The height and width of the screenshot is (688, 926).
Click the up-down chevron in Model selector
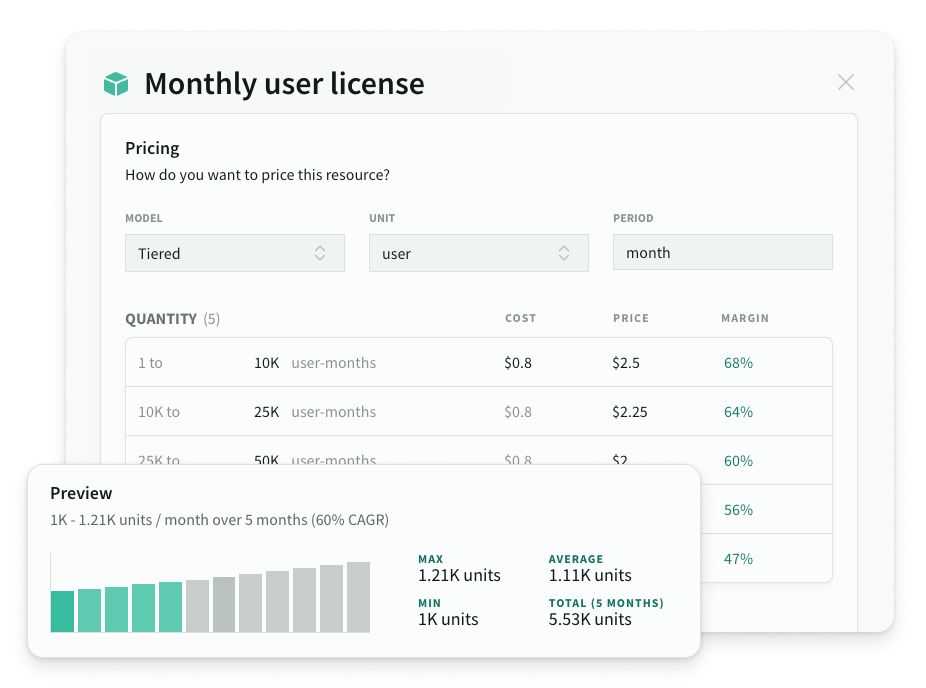tap(320, 253)
